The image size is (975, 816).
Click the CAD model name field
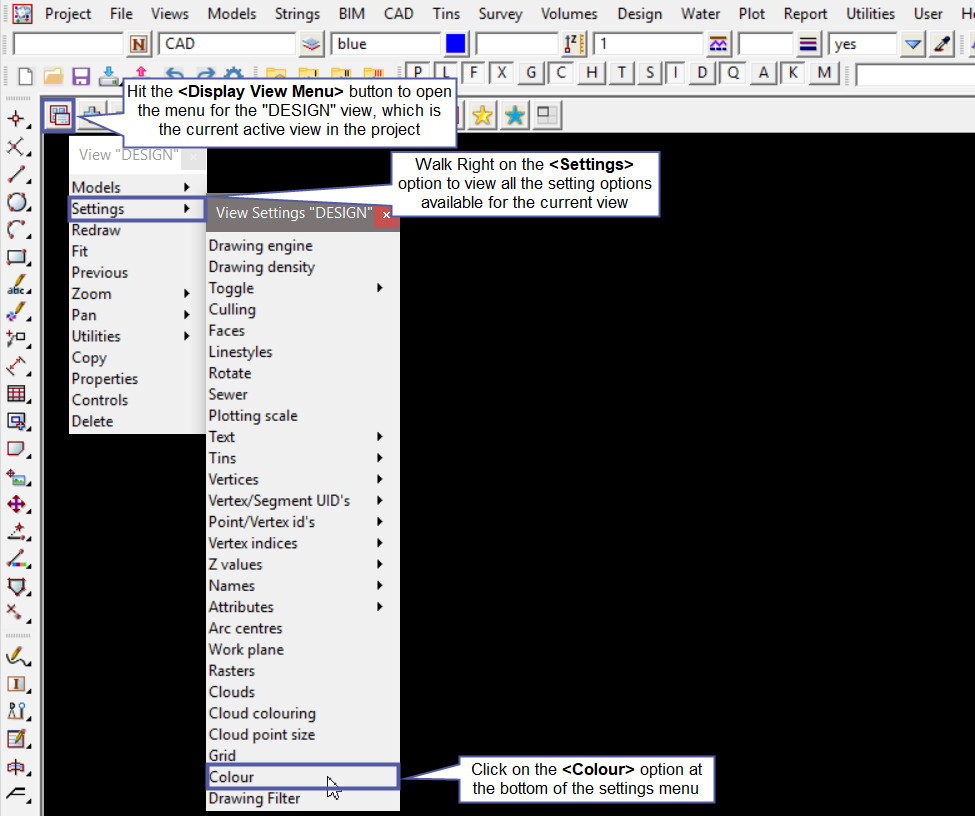[227, 44]
